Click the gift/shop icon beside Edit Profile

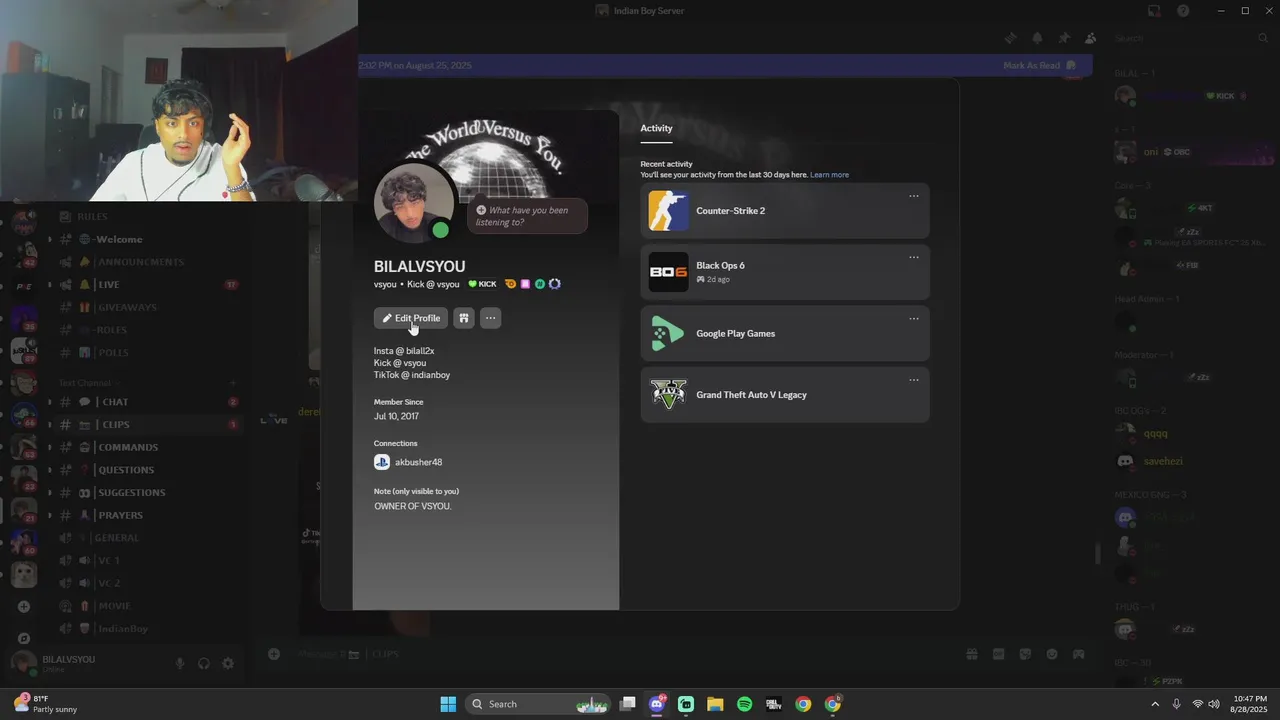(x=464, y=318)
